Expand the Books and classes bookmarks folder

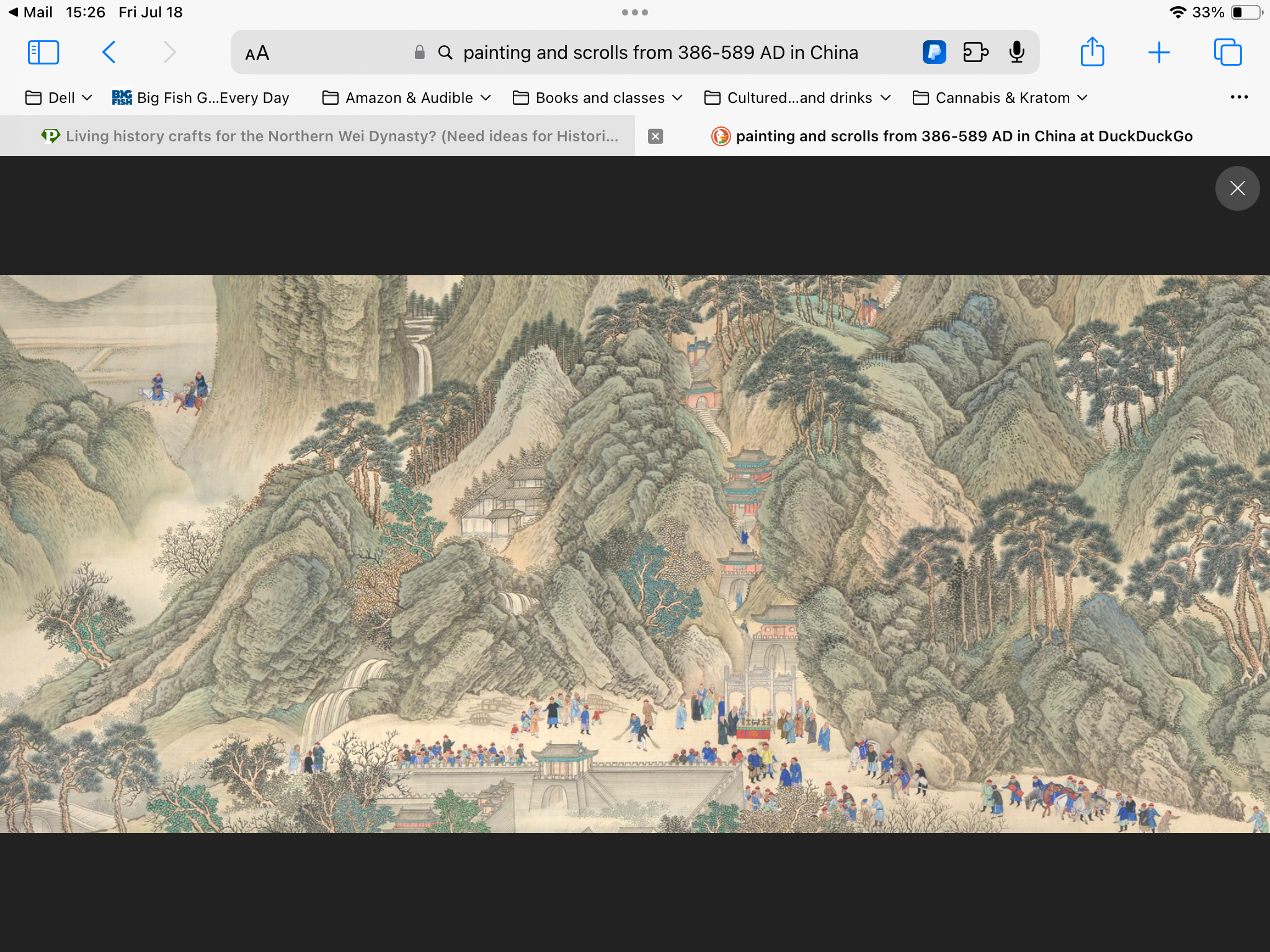[598, 98]
